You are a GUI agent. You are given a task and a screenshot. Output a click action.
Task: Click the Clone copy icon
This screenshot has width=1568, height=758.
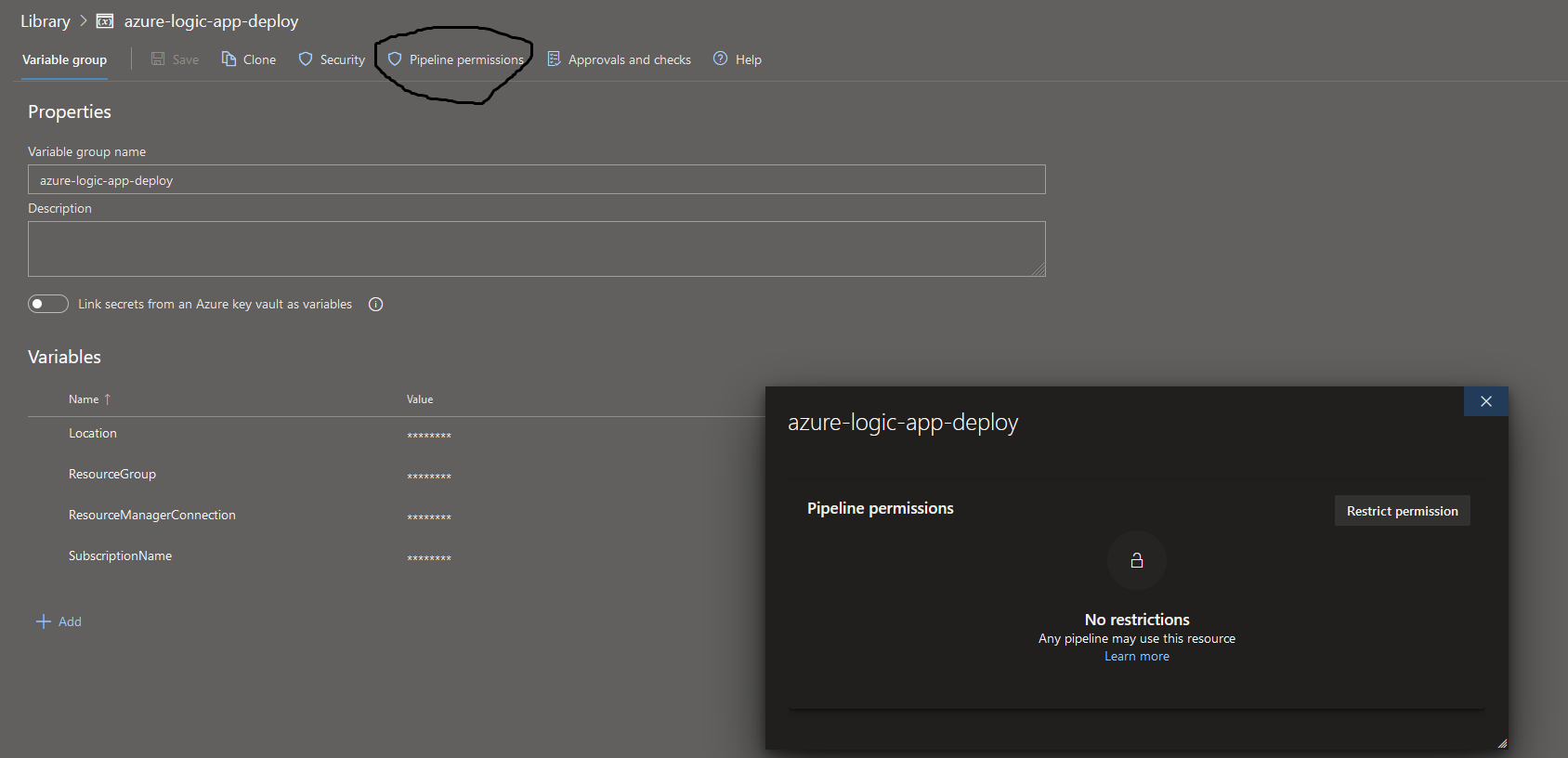coord(229,59)
